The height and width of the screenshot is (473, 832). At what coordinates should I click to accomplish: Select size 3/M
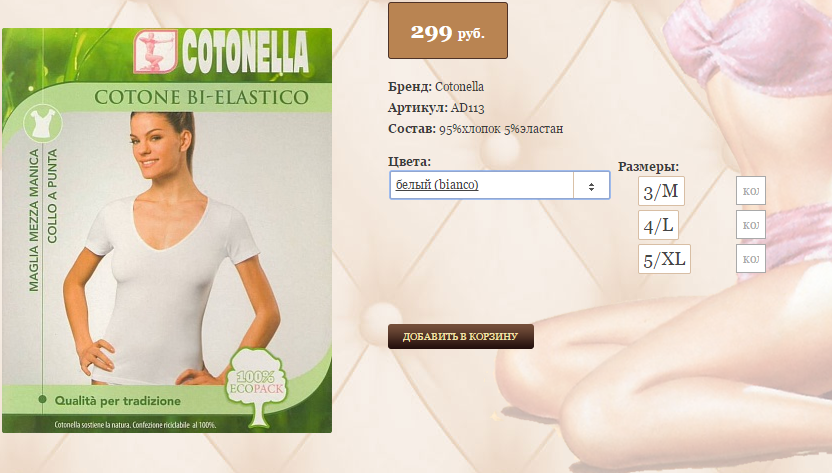[x=661, y=191]
